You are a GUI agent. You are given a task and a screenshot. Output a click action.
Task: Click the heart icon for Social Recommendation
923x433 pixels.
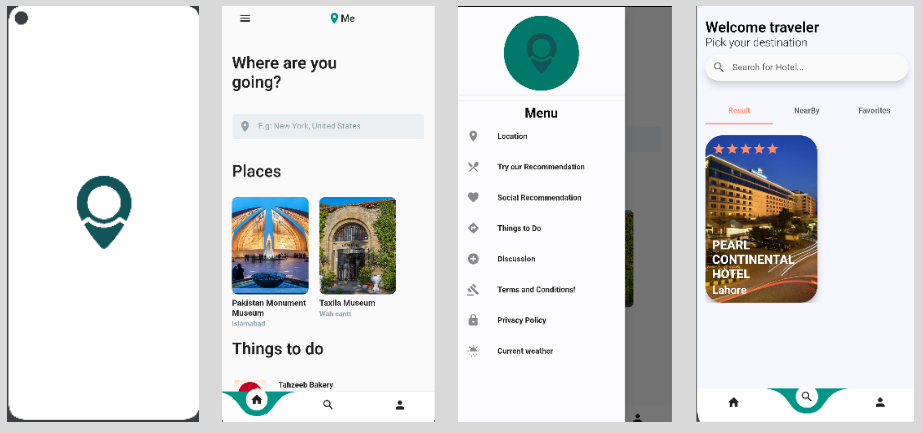point(473,198)
